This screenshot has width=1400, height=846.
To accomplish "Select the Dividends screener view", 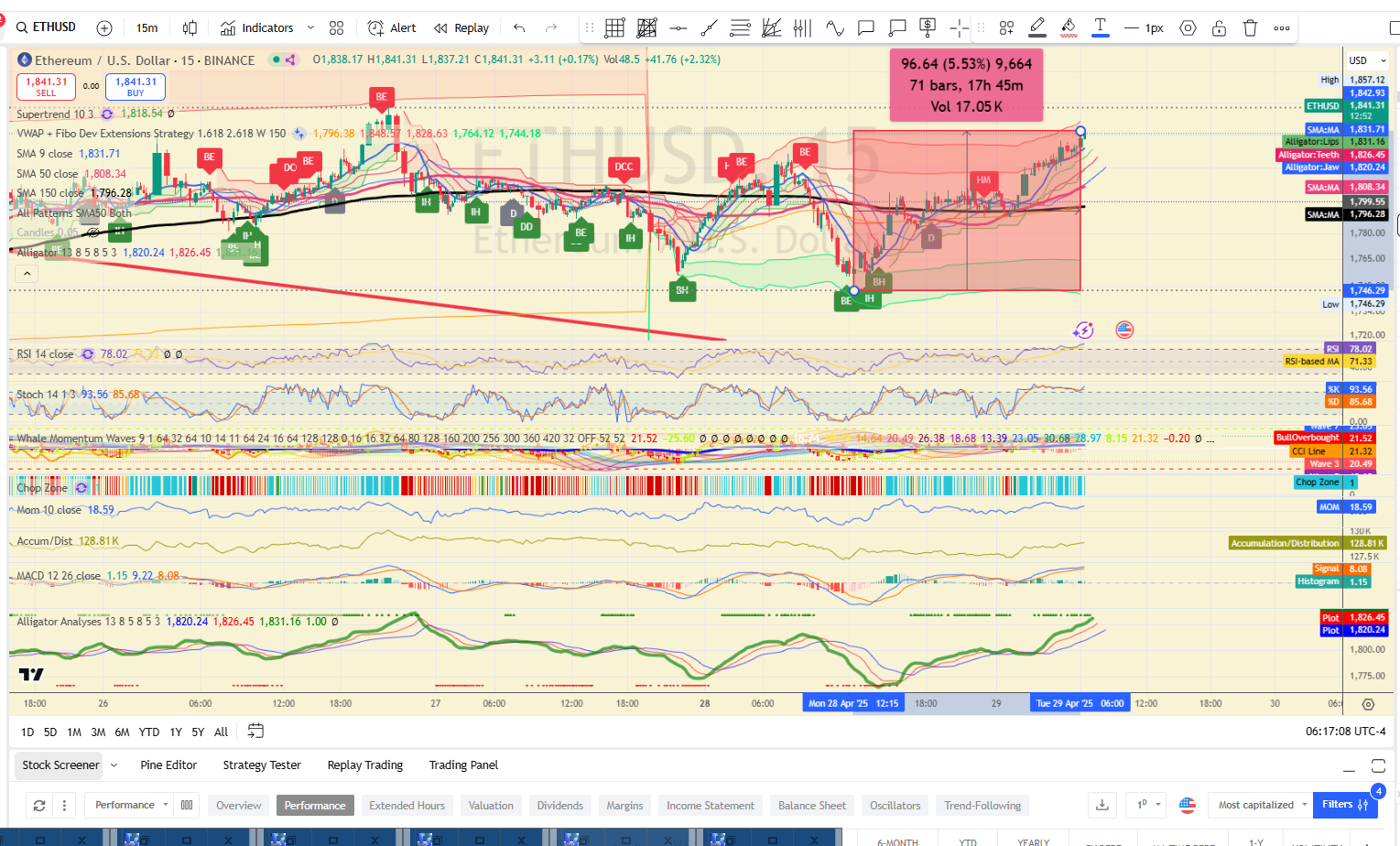I will coord(560,806).
